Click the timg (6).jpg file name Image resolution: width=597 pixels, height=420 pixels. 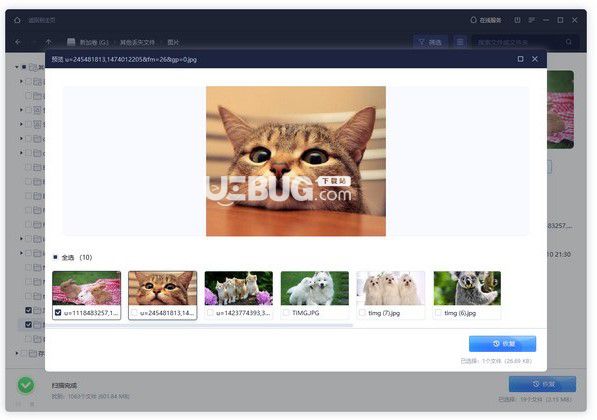(460, 313)
